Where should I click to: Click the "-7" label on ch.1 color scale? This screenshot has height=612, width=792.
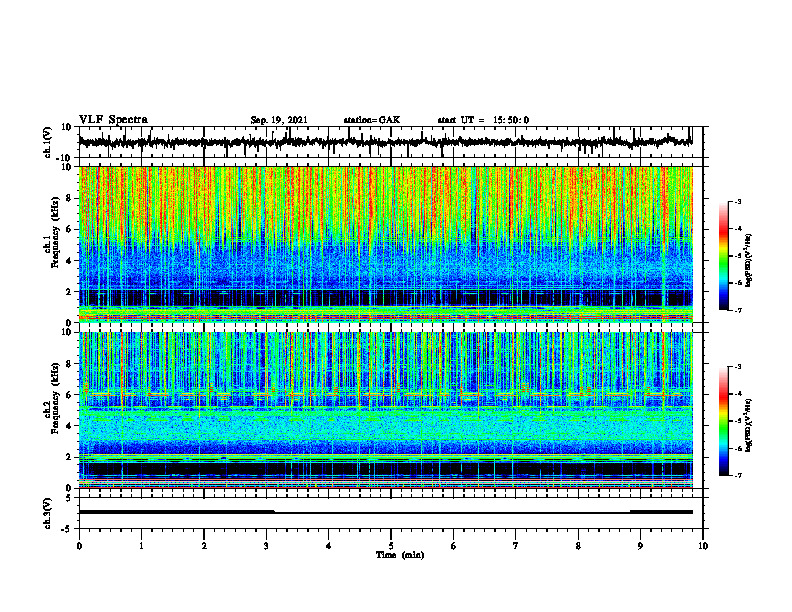(x=738, y=310)
